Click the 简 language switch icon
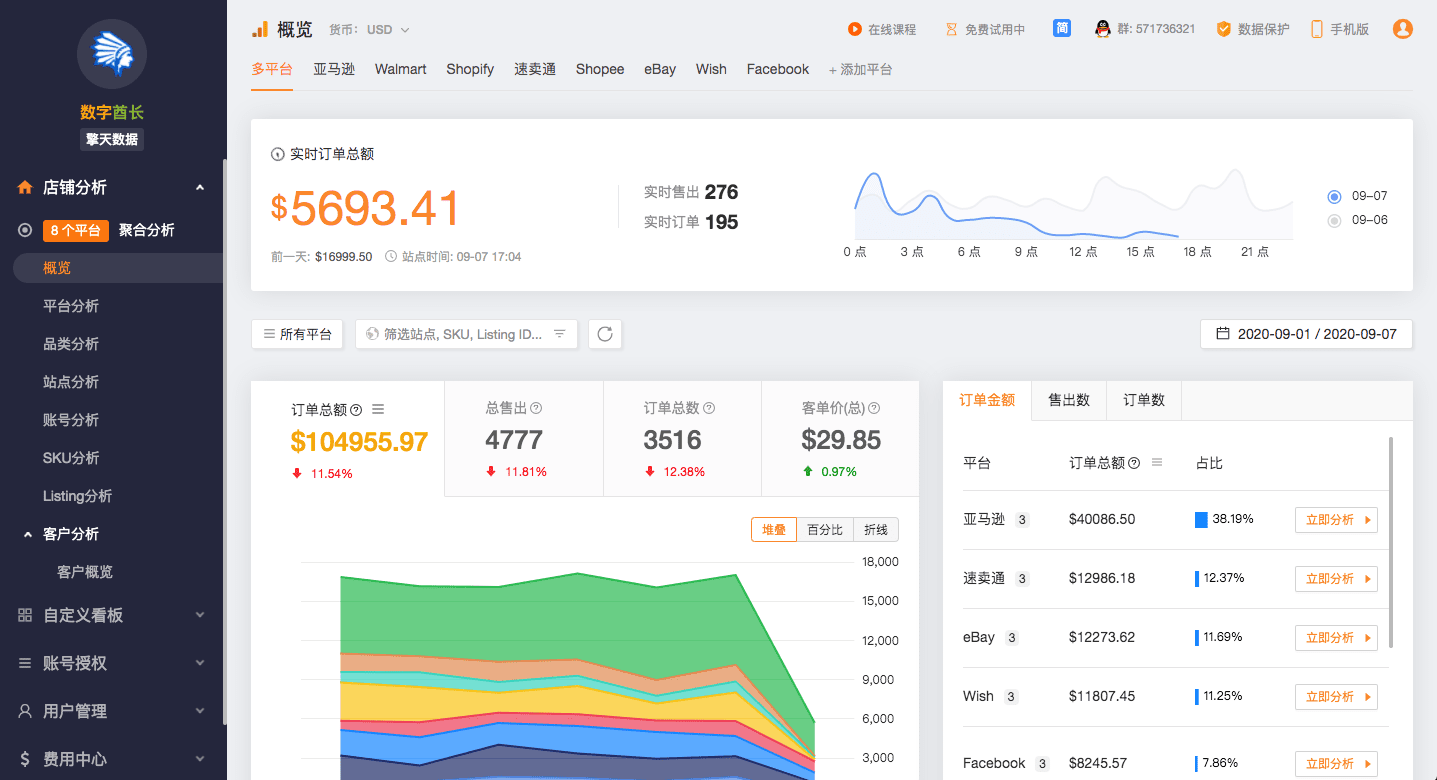Screen dimensions: 1437x780 [x=1062, y=29]
